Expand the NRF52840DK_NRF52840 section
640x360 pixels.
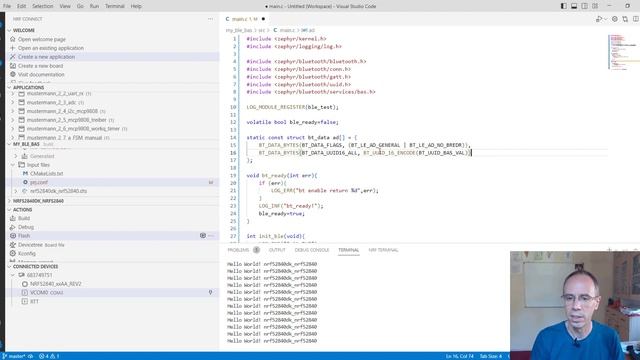tap(38, 201)
